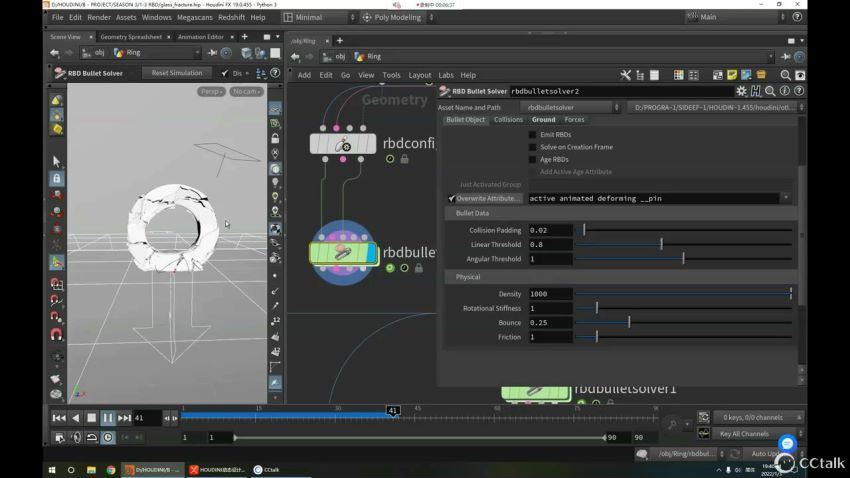
Task: Select the arrow Select tool in viewport toolbar
Action: point(56,161)
